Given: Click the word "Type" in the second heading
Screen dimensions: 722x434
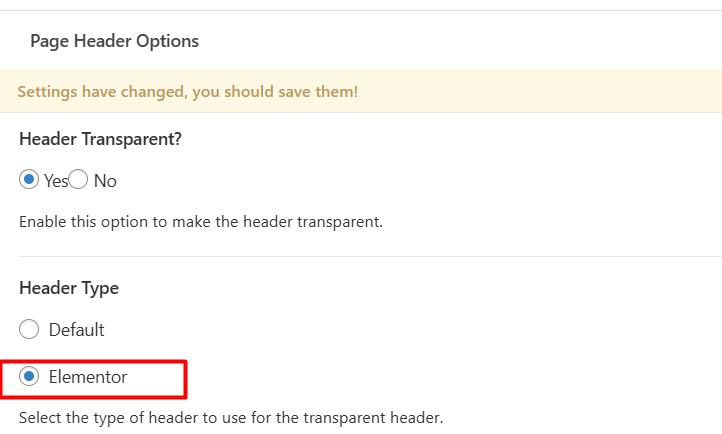Looking at the screenshot, I should tap(100, 288).
